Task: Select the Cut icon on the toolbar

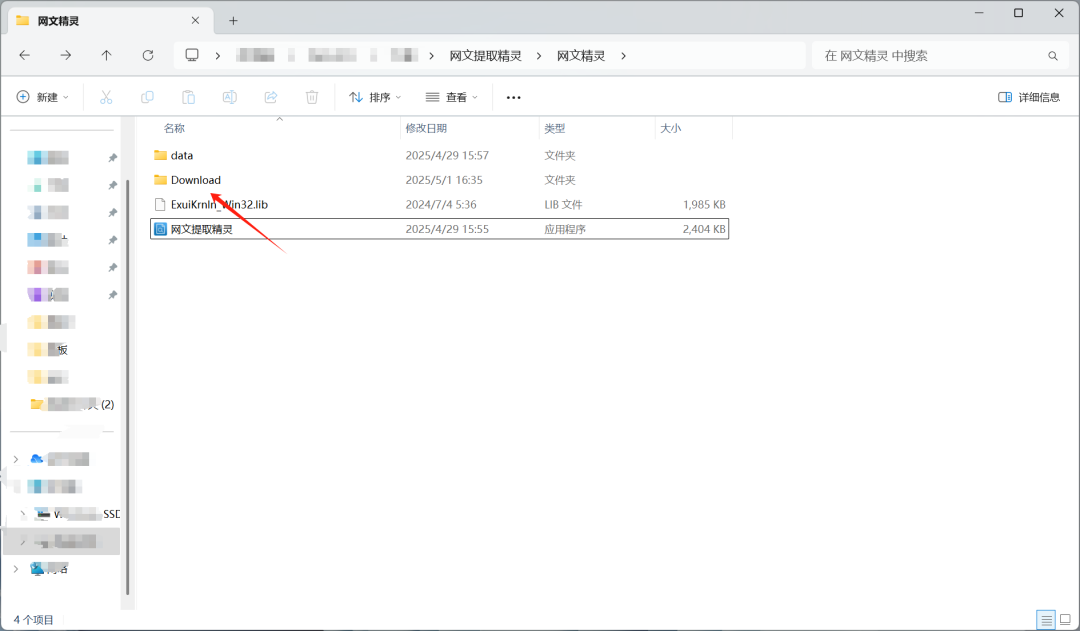Action: [104, 96]
